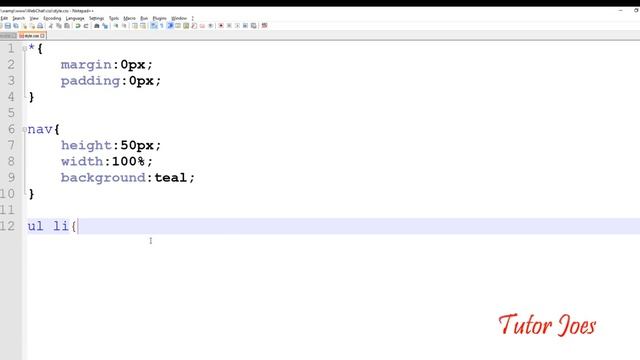The height and width of the screenshot is (360, 640).
Task: Click the Close All toolbar icon
Action: click(x=32, y=26)
